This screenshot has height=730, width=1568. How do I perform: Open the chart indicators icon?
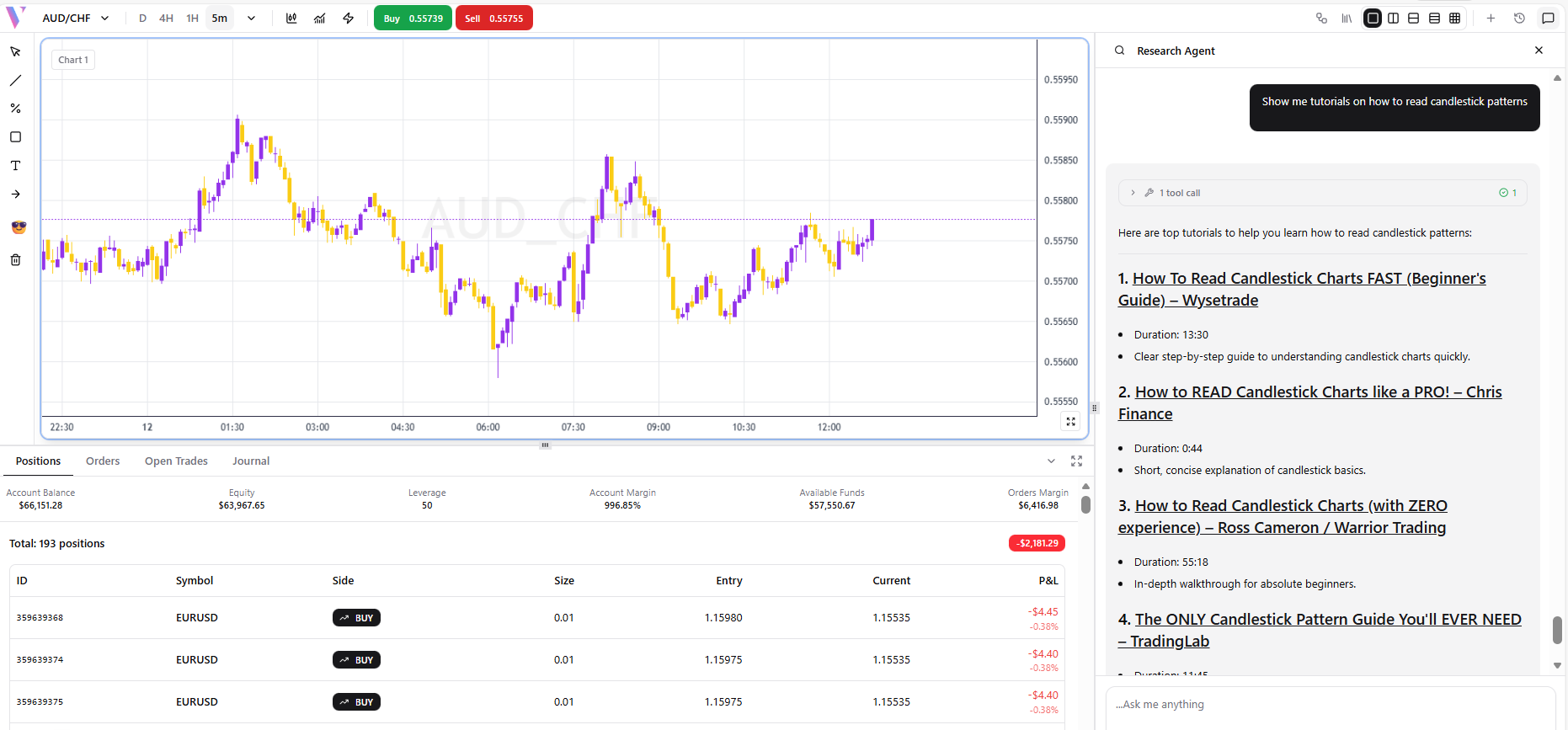320,19
